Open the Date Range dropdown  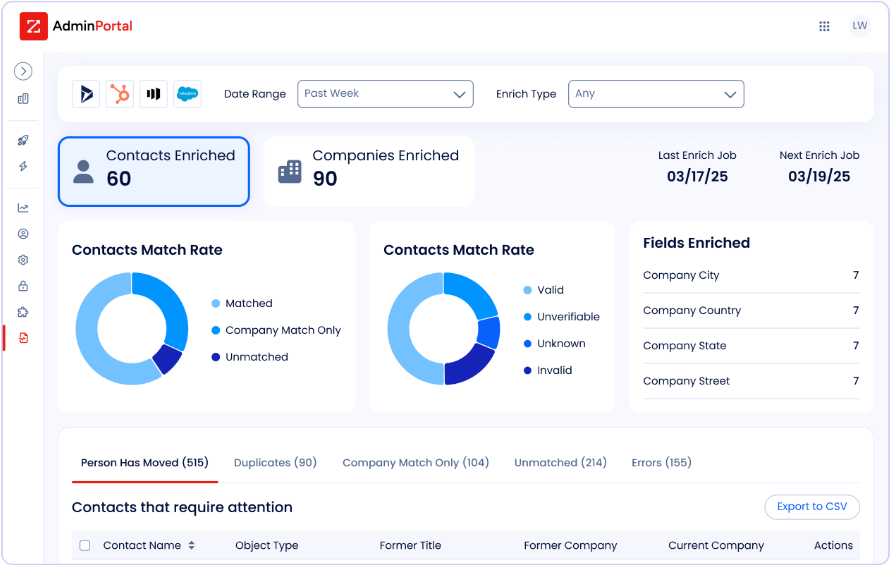click(x=386, y=94)
